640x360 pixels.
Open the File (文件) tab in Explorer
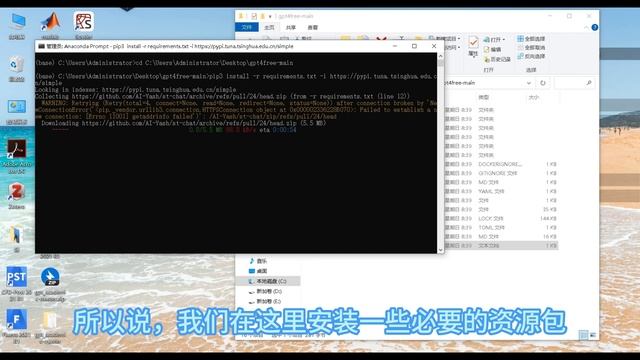click(247, 27)
